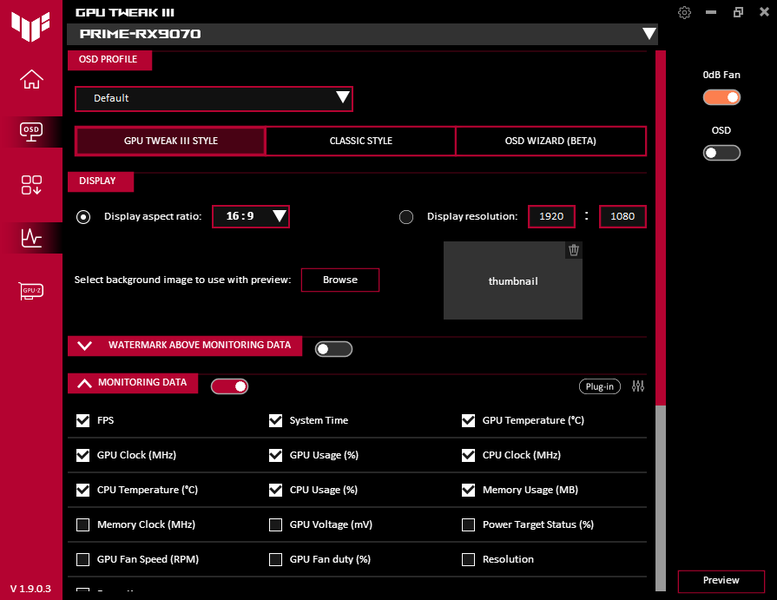Launch the GPU-Z sidebar icon

(31, 290)
